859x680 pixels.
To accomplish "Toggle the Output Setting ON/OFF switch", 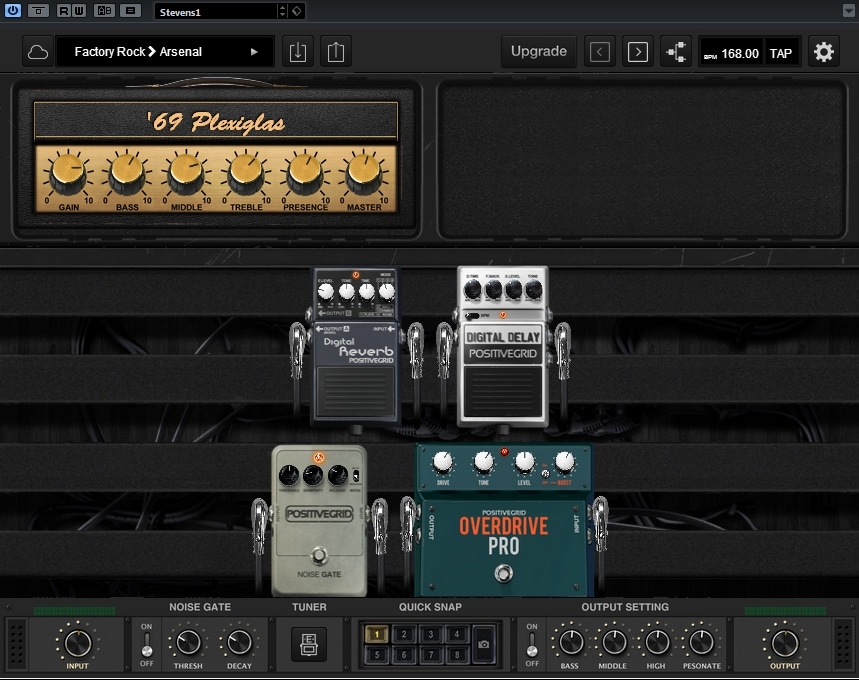I will [532, 644].
